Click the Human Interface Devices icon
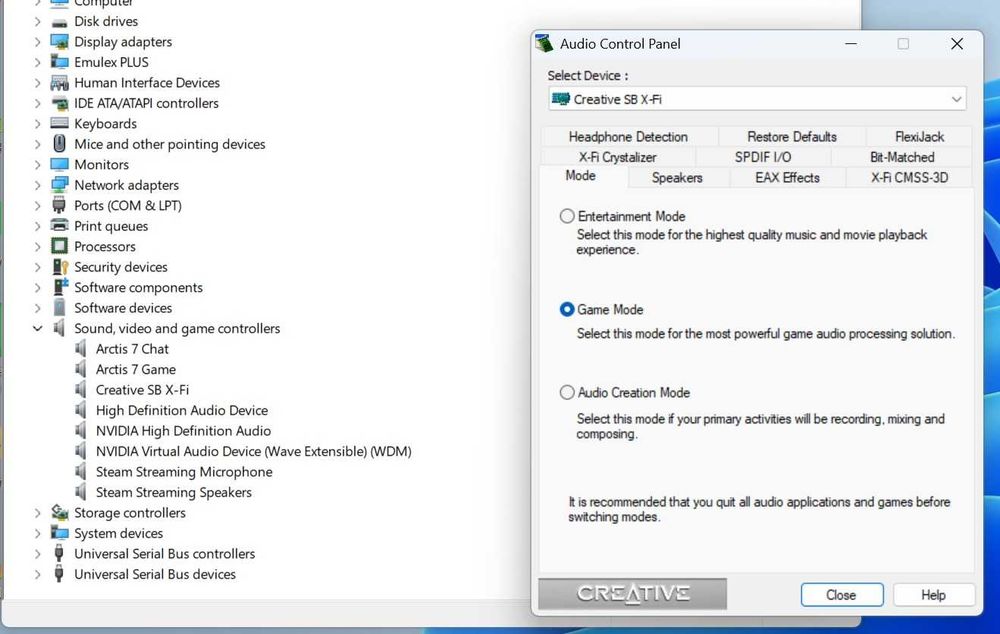The height and width of the screenshot is (634, 1000). [x=59, y=83]
